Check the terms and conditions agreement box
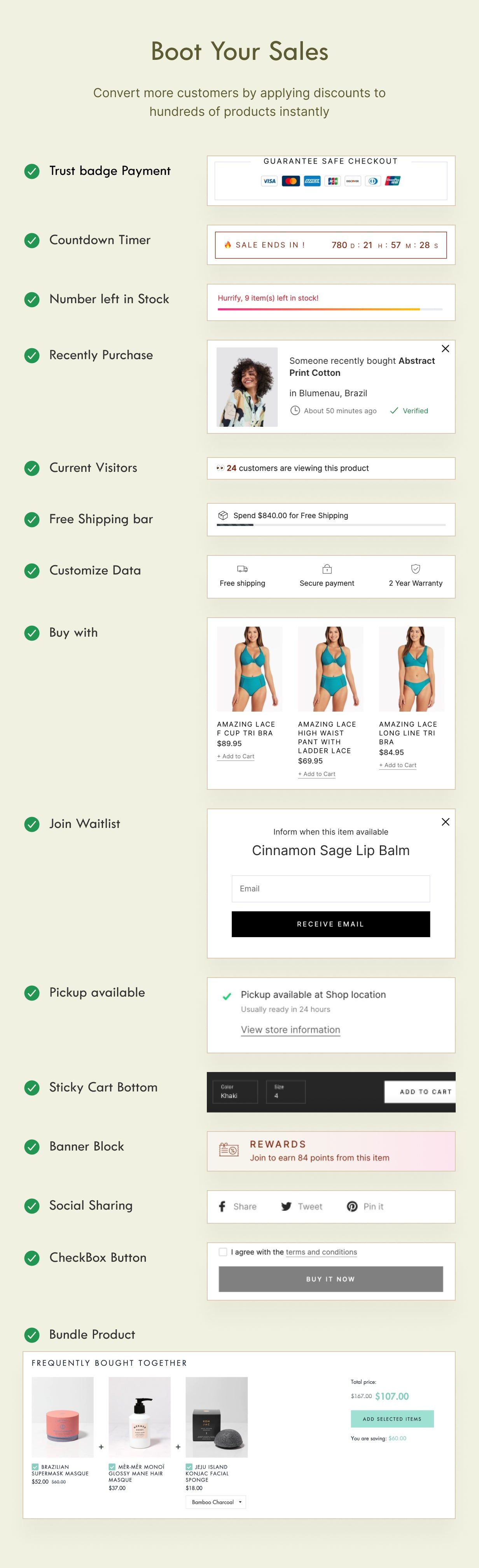 (x=223, y=1252)
